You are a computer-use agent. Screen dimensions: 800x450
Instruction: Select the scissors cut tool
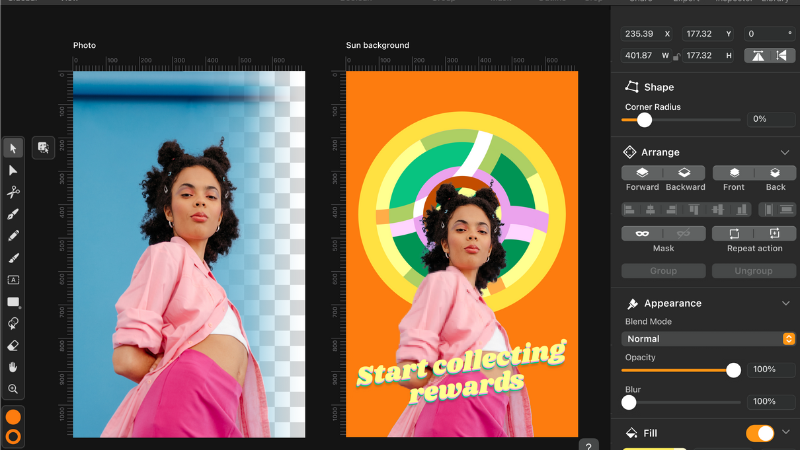pos(14,192)
